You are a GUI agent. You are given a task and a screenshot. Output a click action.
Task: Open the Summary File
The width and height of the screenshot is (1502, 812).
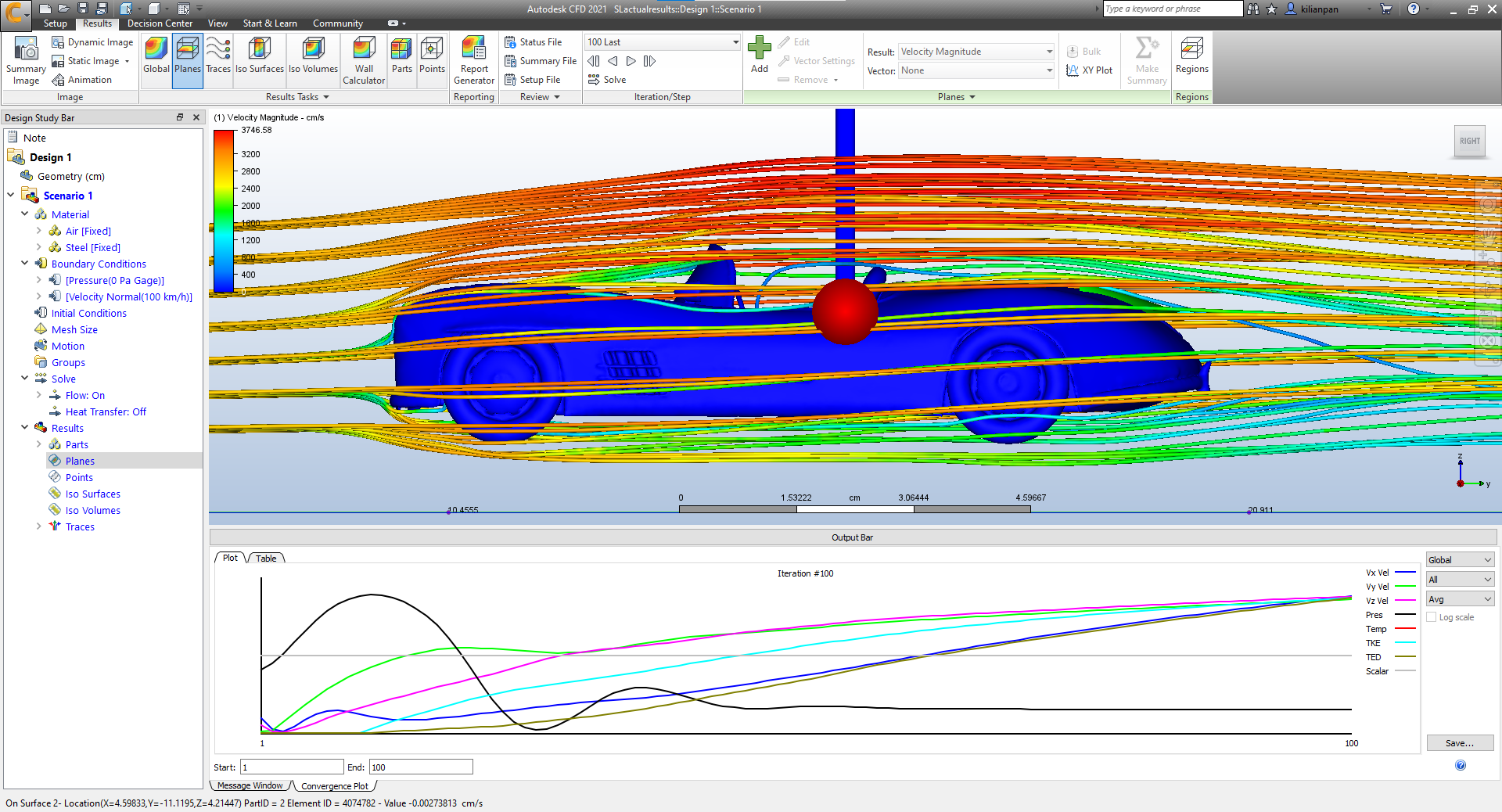(541, 61)
